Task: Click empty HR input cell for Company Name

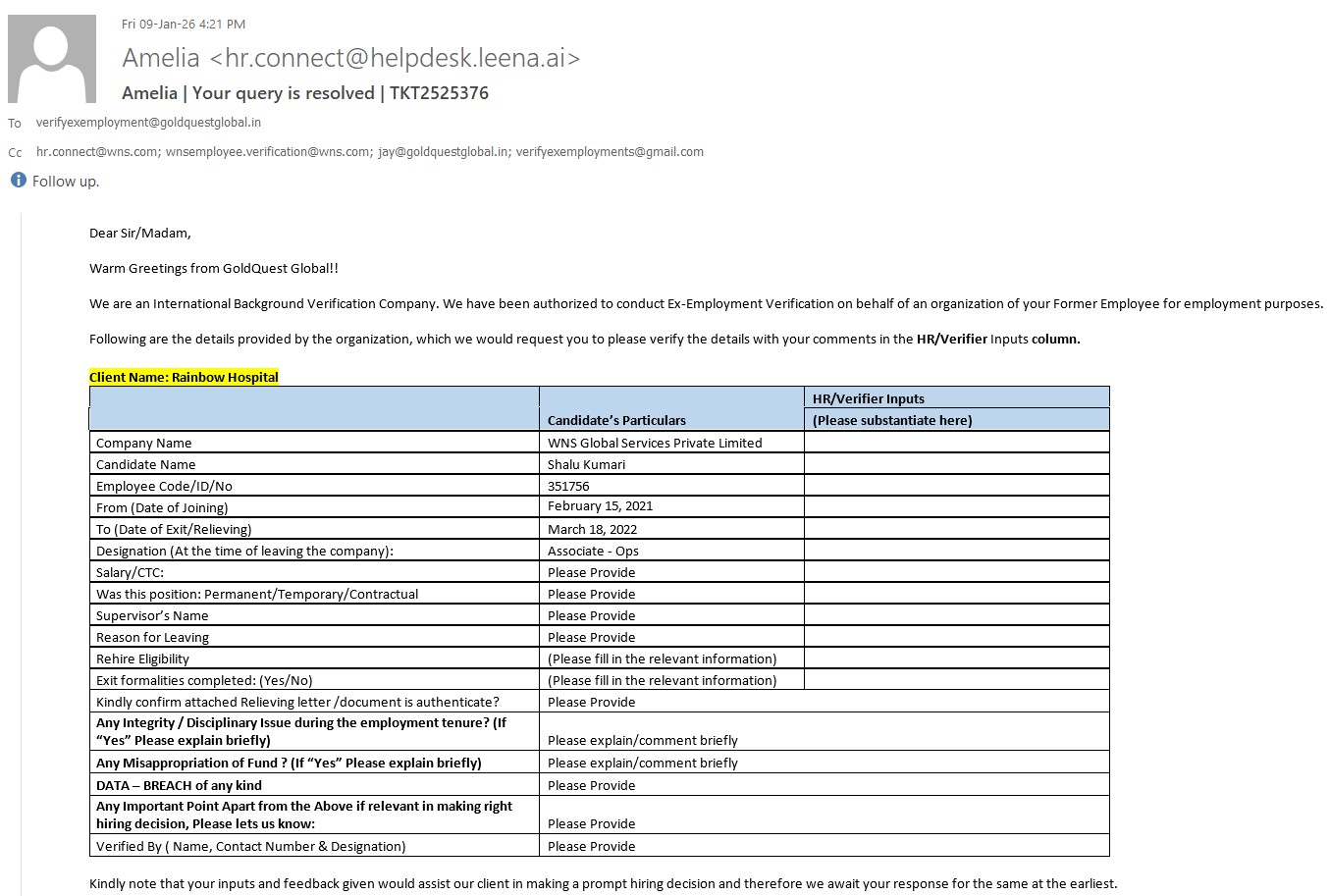Action: click(x=957, y=443)
